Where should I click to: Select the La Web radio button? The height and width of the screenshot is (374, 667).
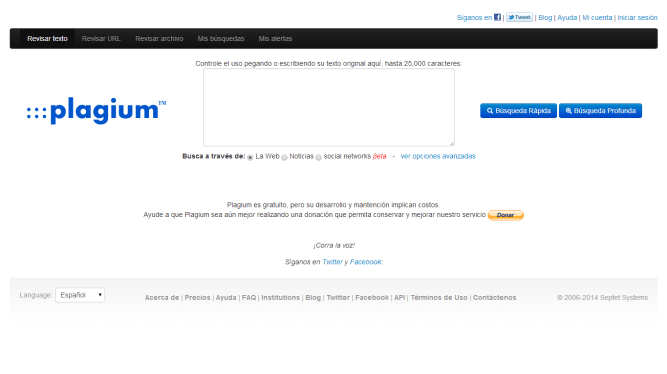(x=250, y=157)
